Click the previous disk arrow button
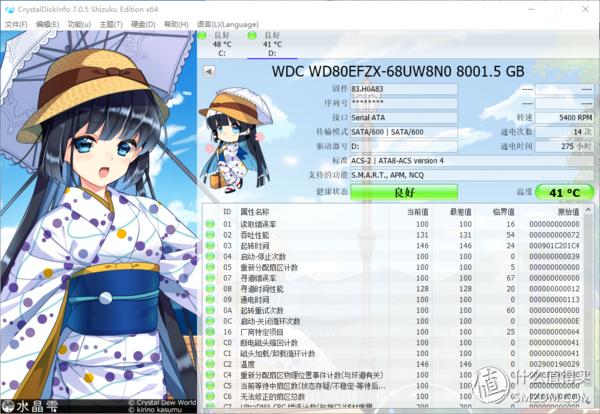Image resolution: width=600 pixels, height=414 pixels. [209, 72]
